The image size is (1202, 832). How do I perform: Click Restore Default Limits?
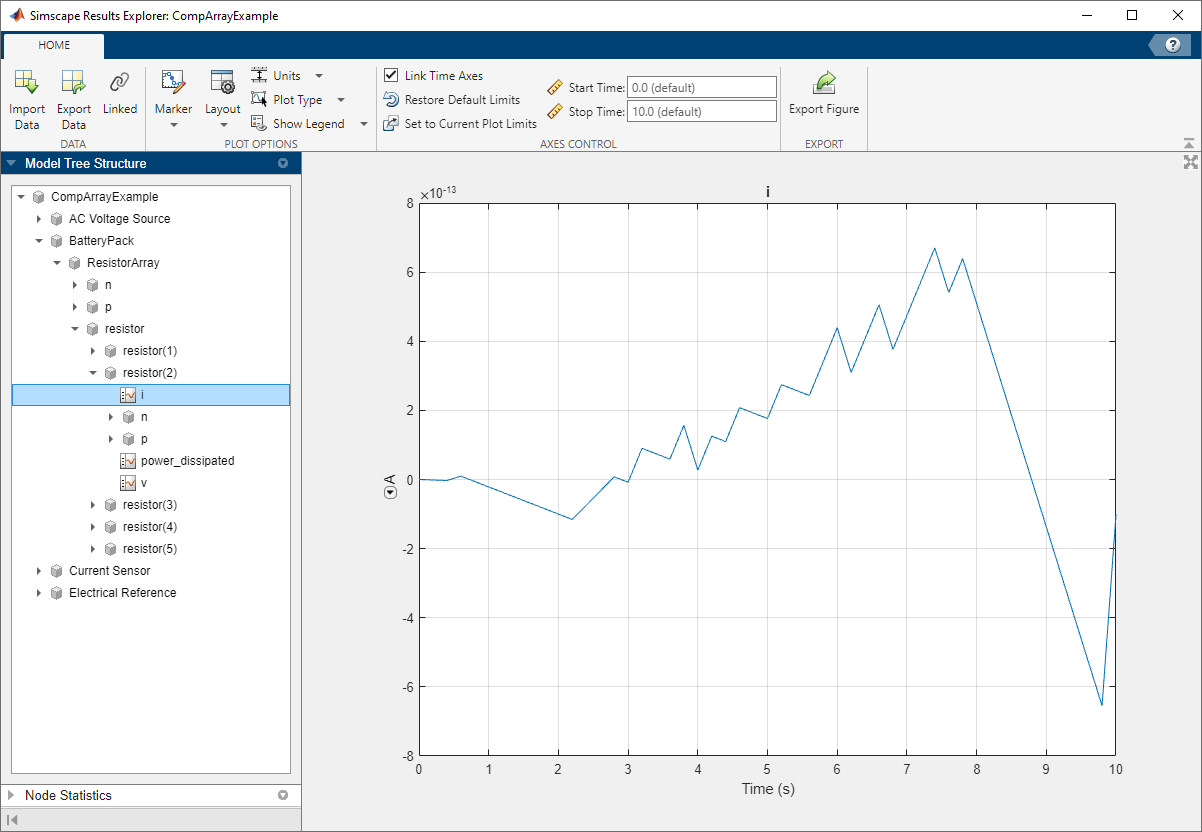tap(461, 100)
